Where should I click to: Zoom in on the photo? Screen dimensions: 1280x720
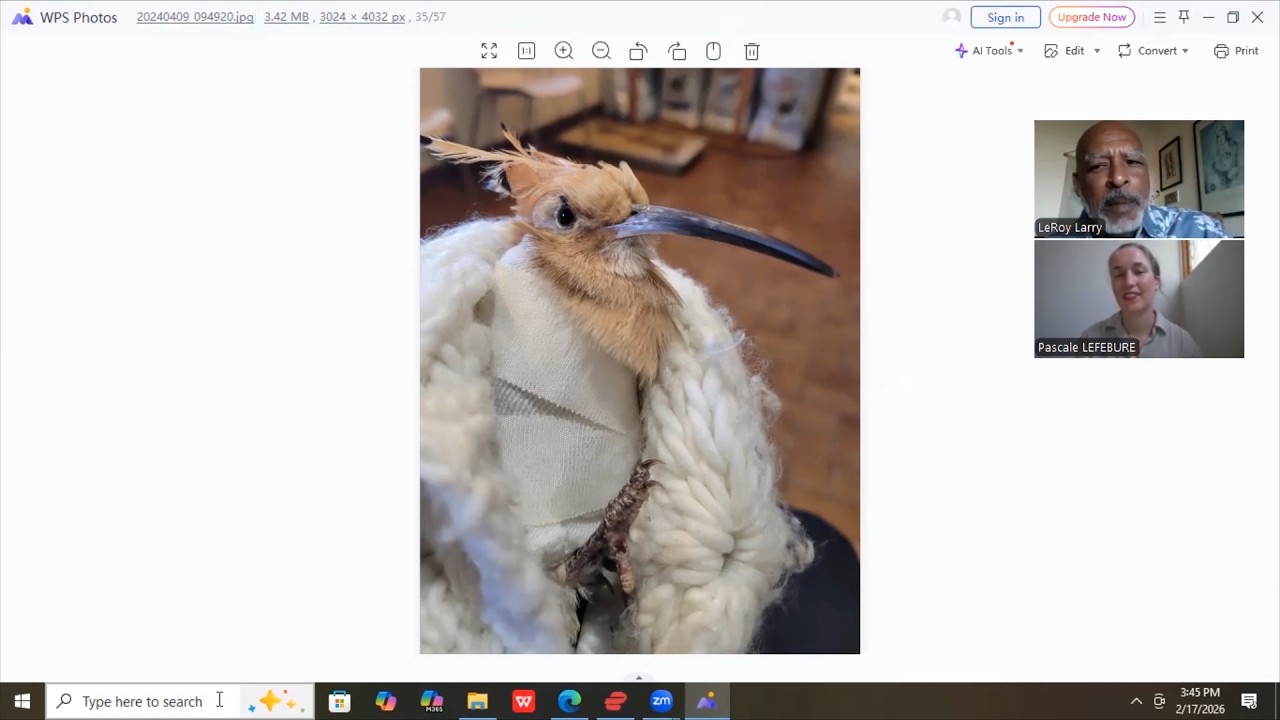point(564,51)
